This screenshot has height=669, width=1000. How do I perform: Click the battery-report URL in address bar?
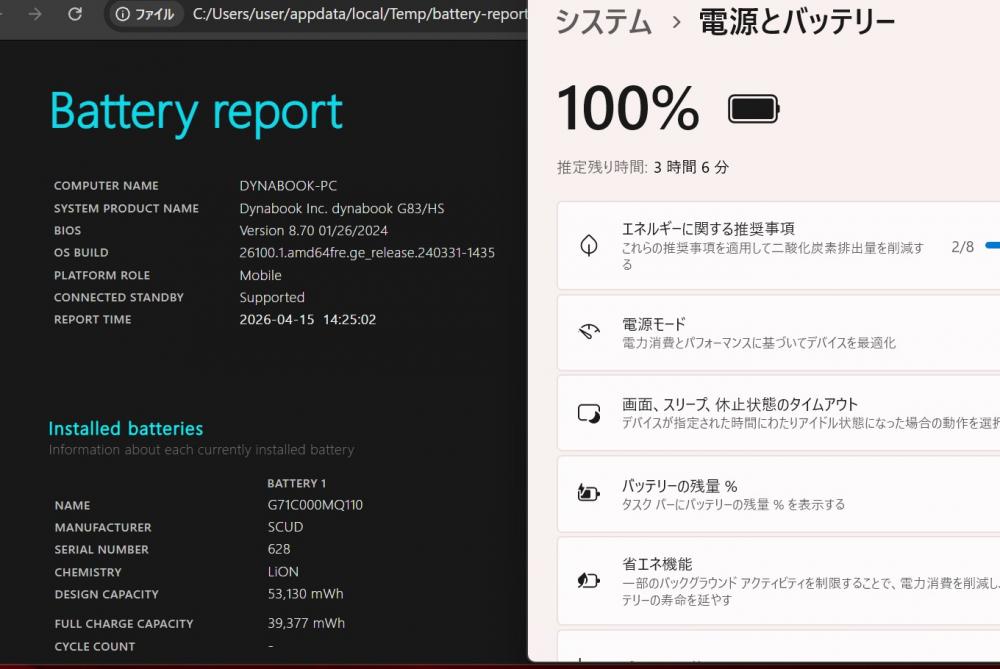(x=360, y=14)
